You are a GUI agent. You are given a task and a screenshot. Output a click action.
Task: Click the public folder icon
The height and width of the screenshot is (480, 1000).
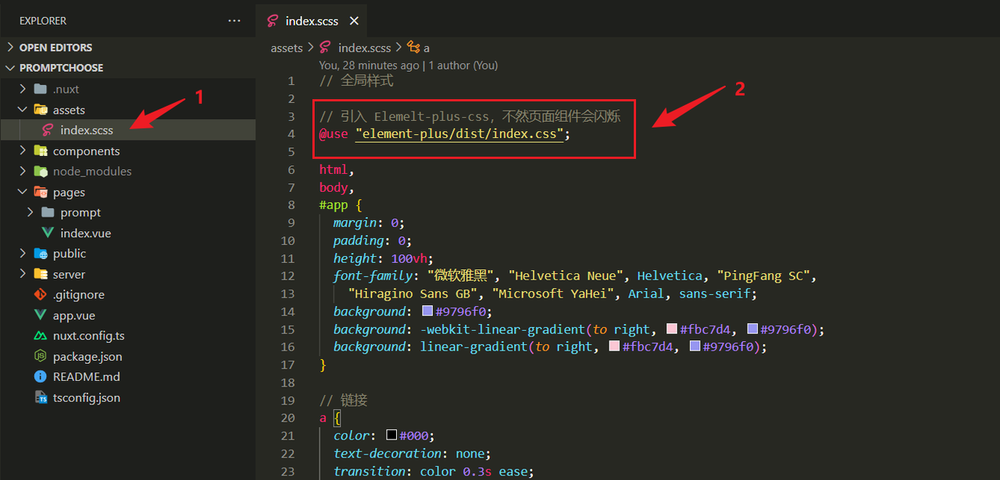[40, 253]
